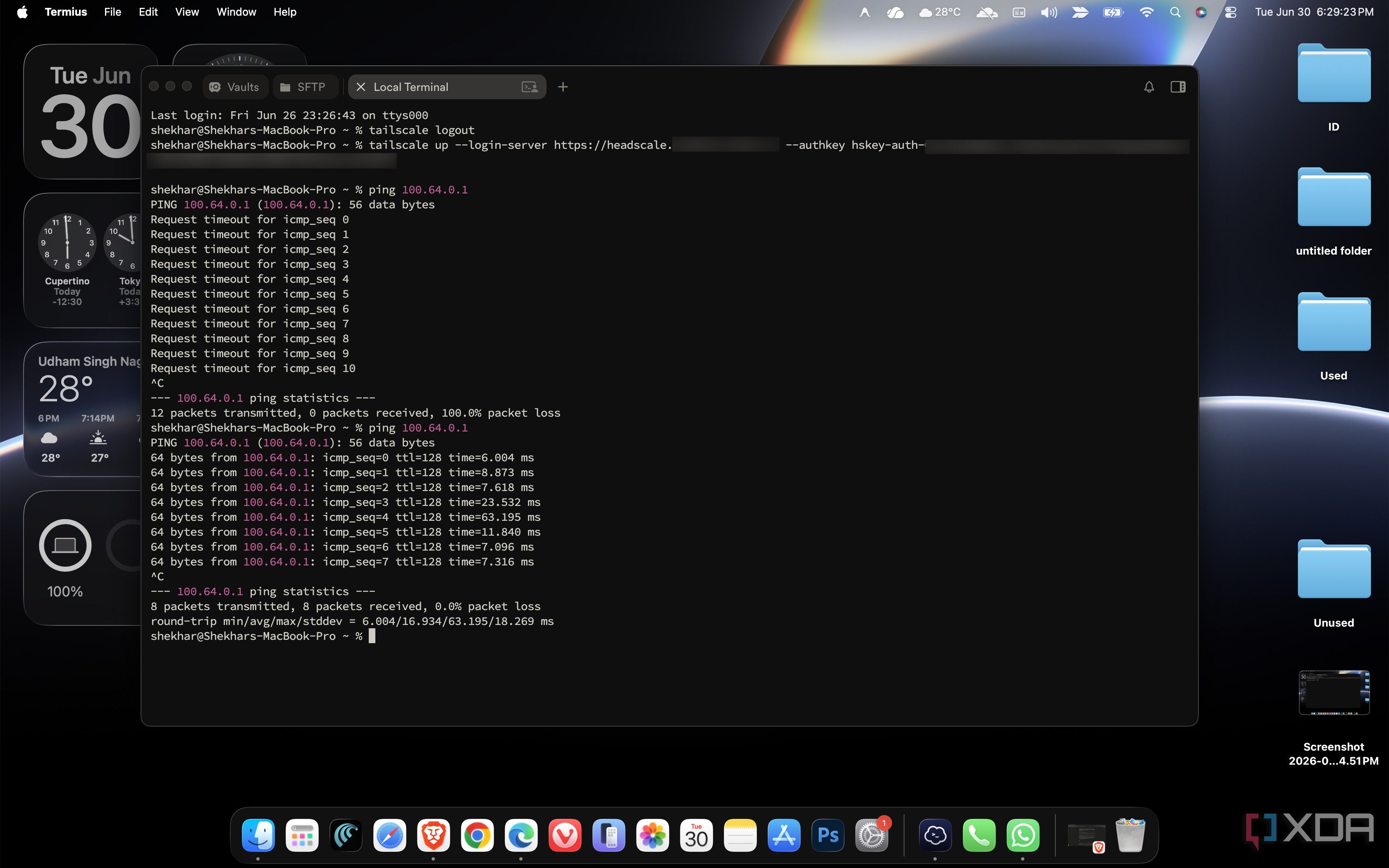This screenshot has height=868, width=1389.
Task: Open Spotlight search magnifier
Action: pos(1175,12)
